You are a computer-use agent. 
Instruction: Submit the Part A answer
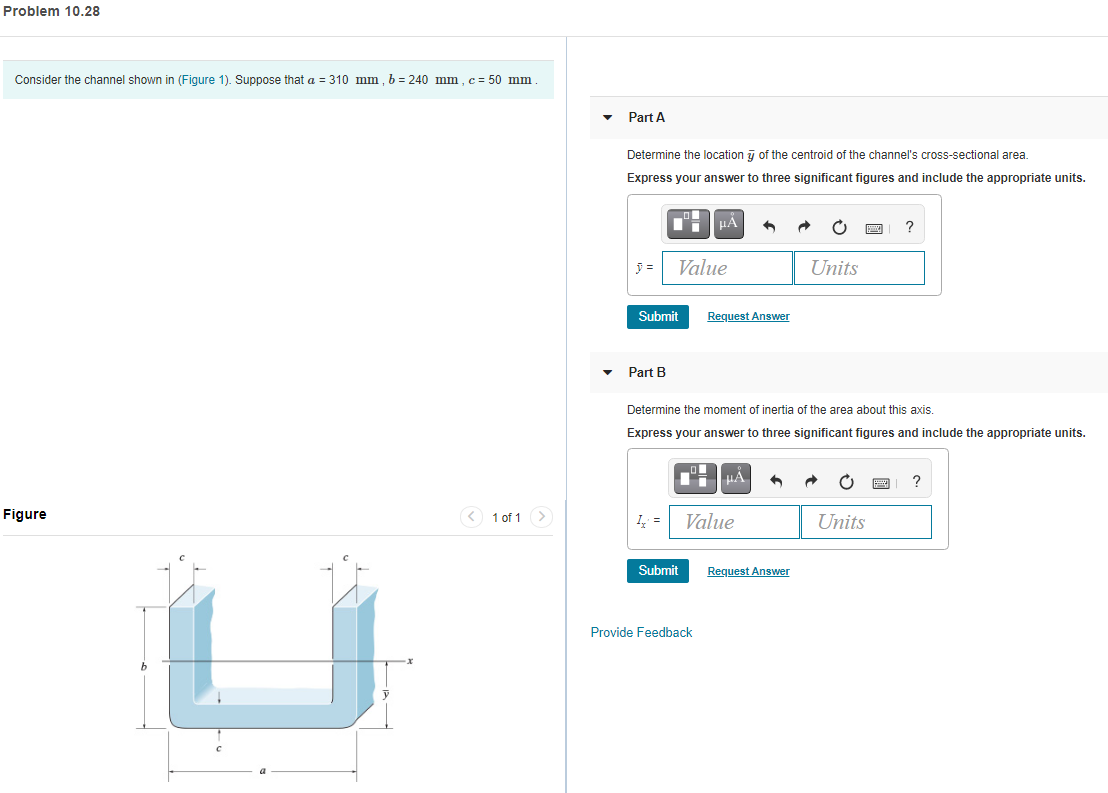(x=658, y=317)
